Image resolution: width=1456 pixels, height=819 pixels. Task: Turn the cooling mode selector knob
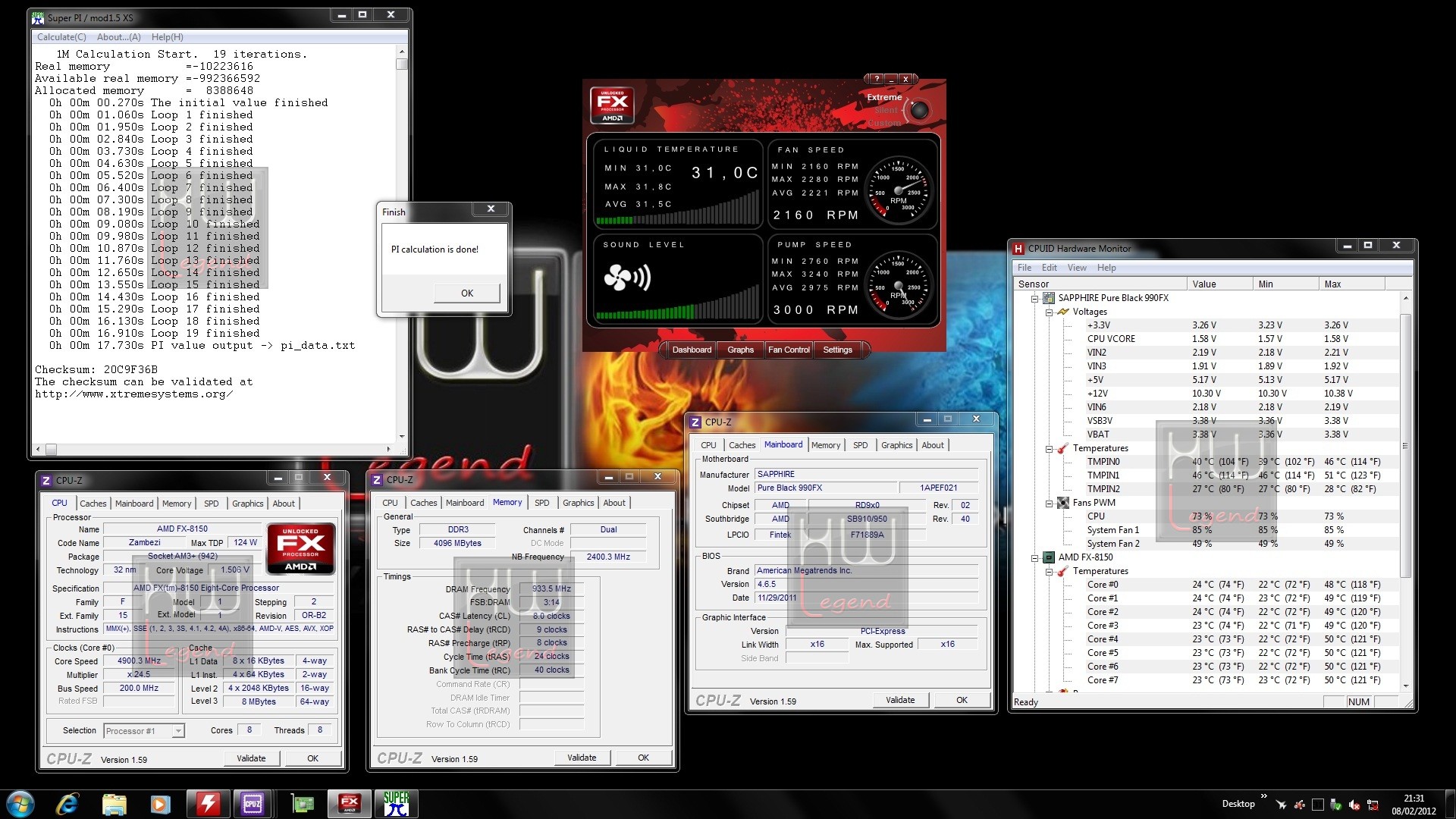tap(919, 111)
